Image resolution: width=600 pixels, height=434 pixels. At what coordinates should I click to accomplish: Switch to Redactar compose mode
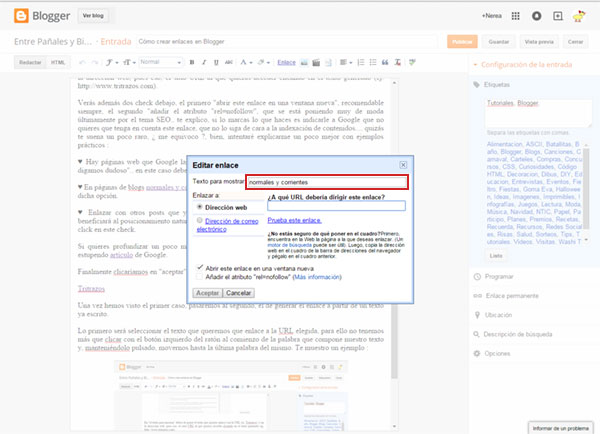[x=30, y=62]
